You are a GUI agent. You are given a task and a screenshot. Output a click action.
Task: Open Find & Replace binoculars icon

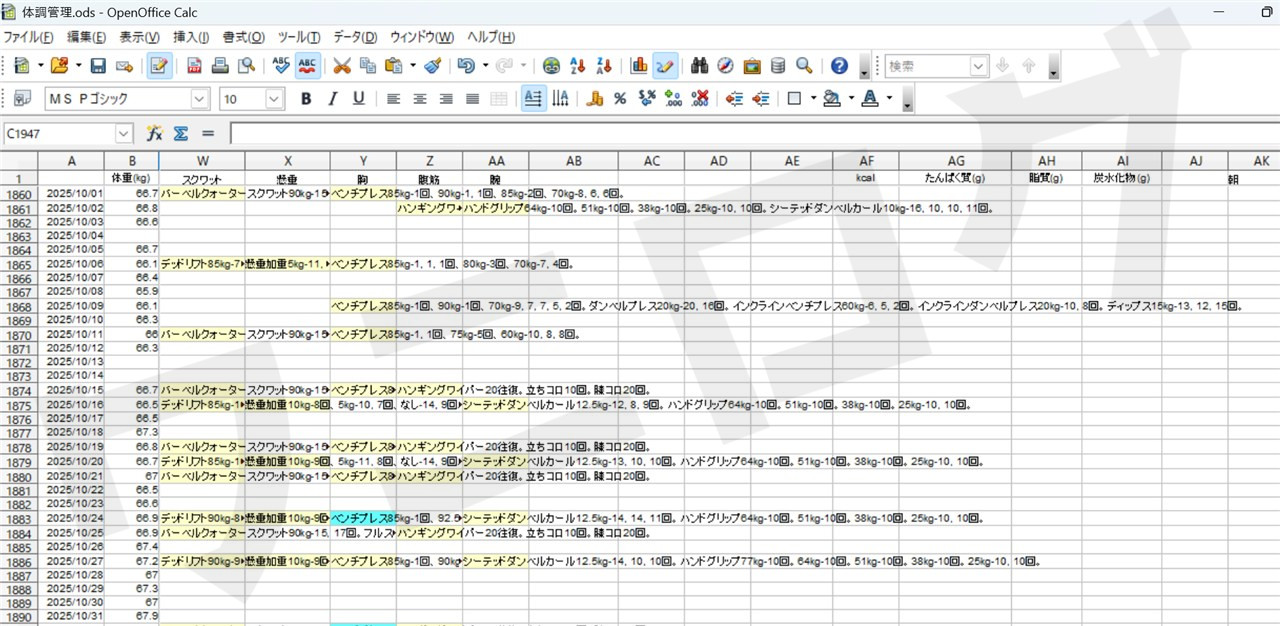tap(699, 66)
